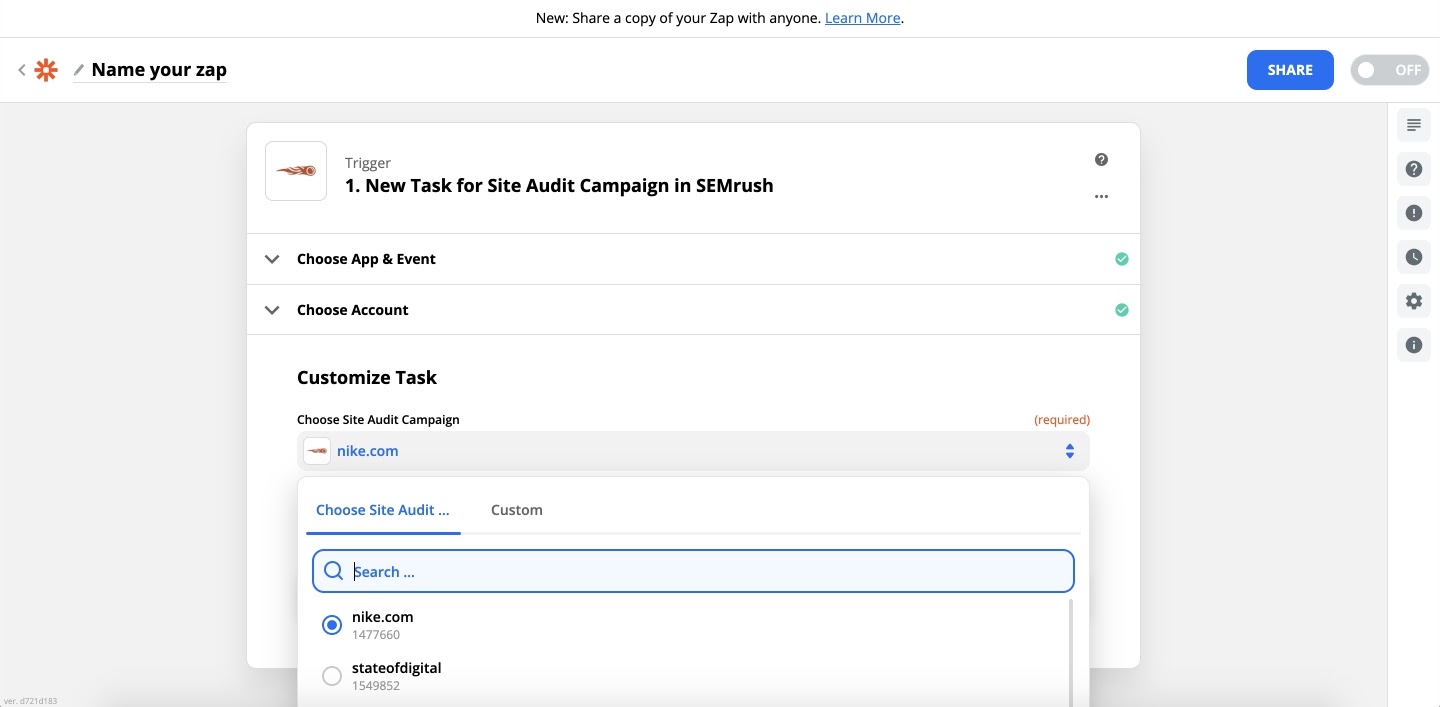Open the Site Audit Campaign dropdown
The width and height of the screenshot is (1440, 707).
tap(693, 451)
